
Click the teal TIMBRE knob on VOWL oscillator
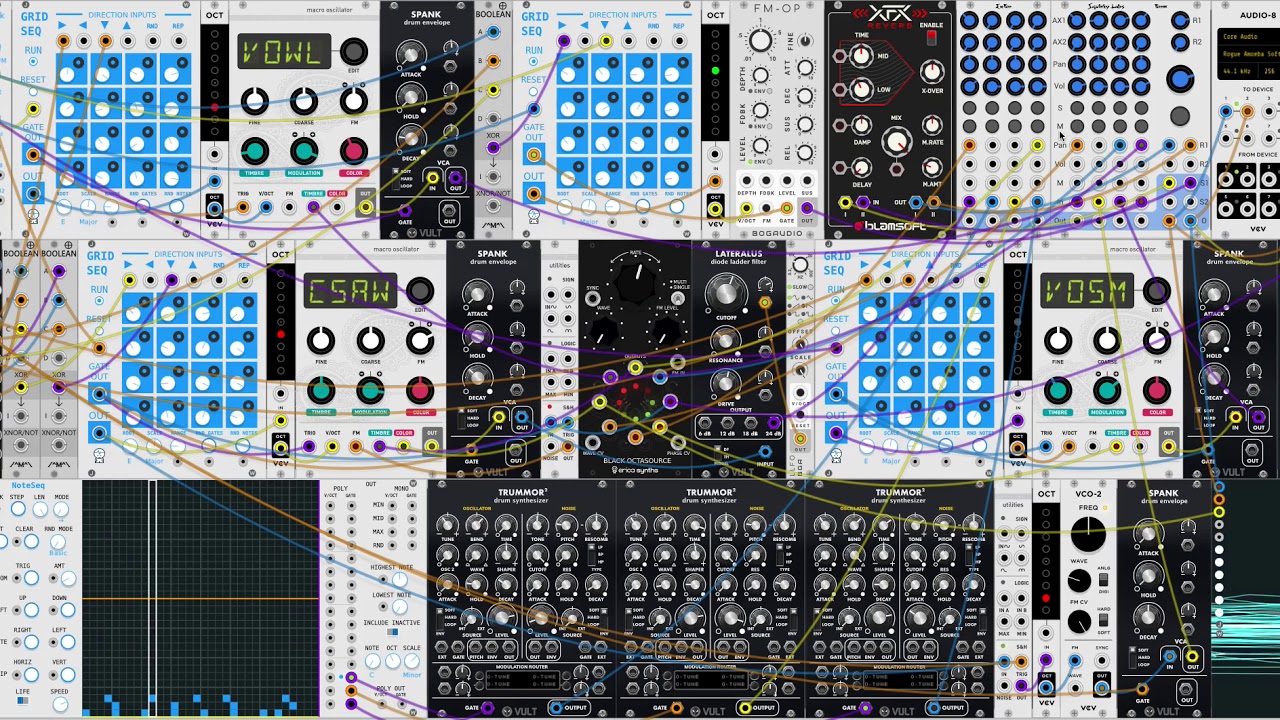click(255, 151)
